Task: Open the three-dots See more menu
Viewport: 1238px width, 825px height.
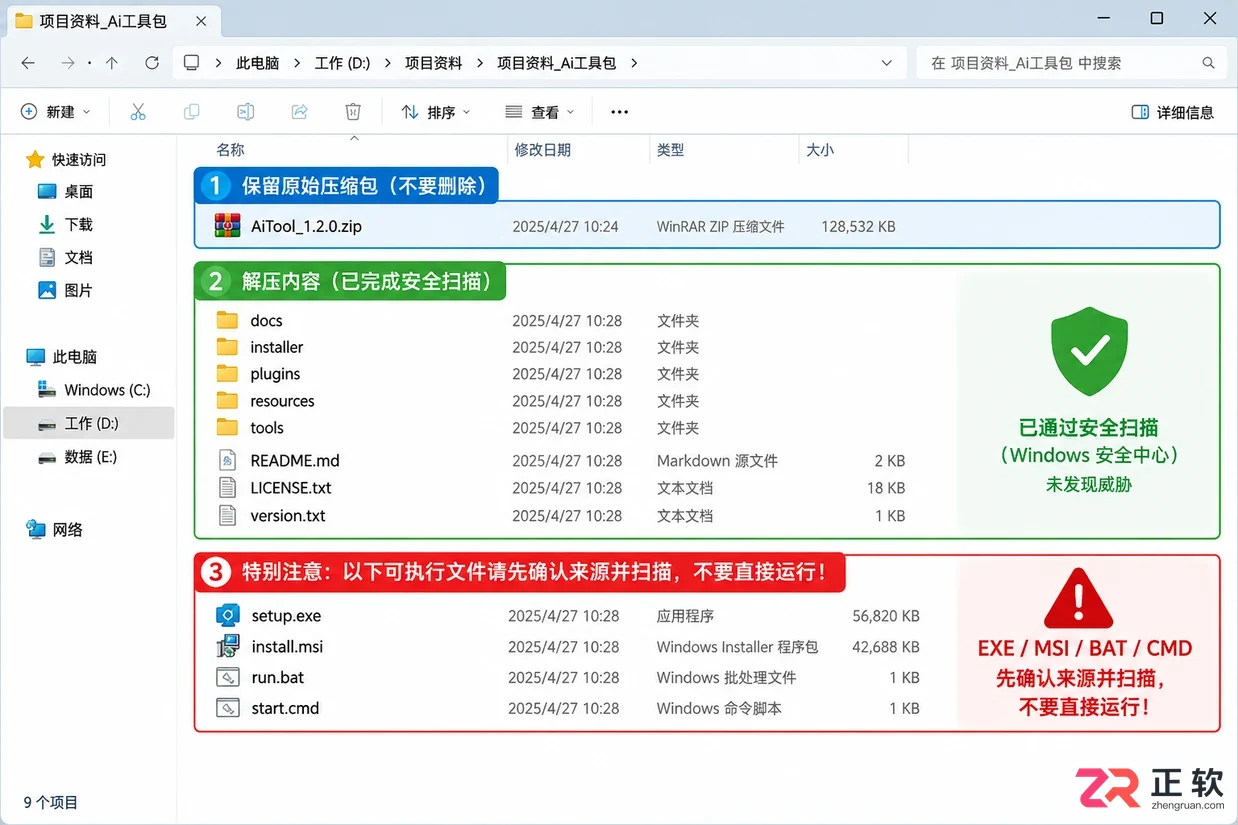Action: [619, 112]
